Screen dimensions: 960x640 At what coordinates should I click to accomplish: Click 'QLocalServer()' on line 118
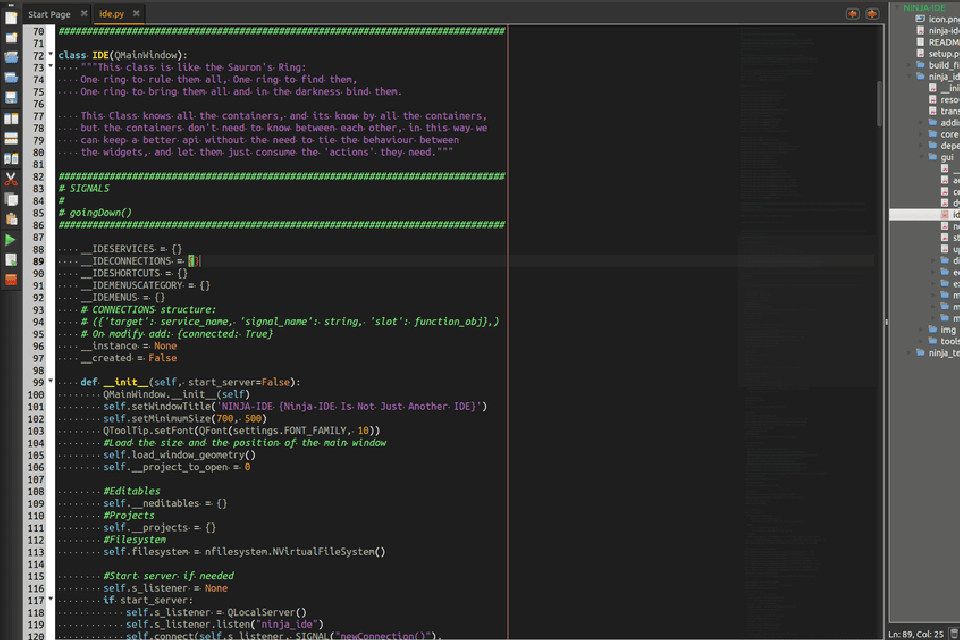(x=266, y=612)
